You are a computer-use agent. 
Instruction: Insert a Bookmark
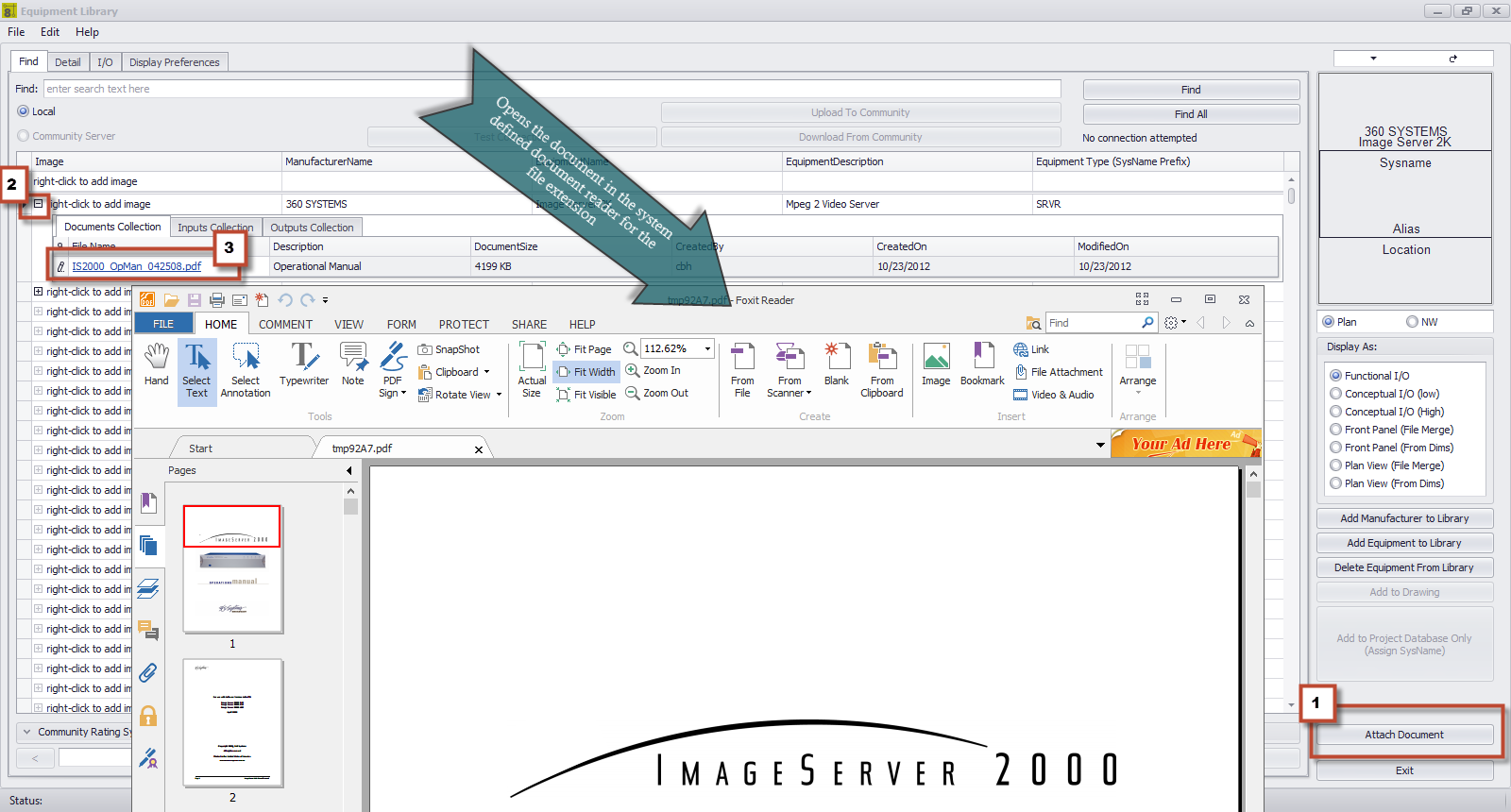[x=982, y=364]
